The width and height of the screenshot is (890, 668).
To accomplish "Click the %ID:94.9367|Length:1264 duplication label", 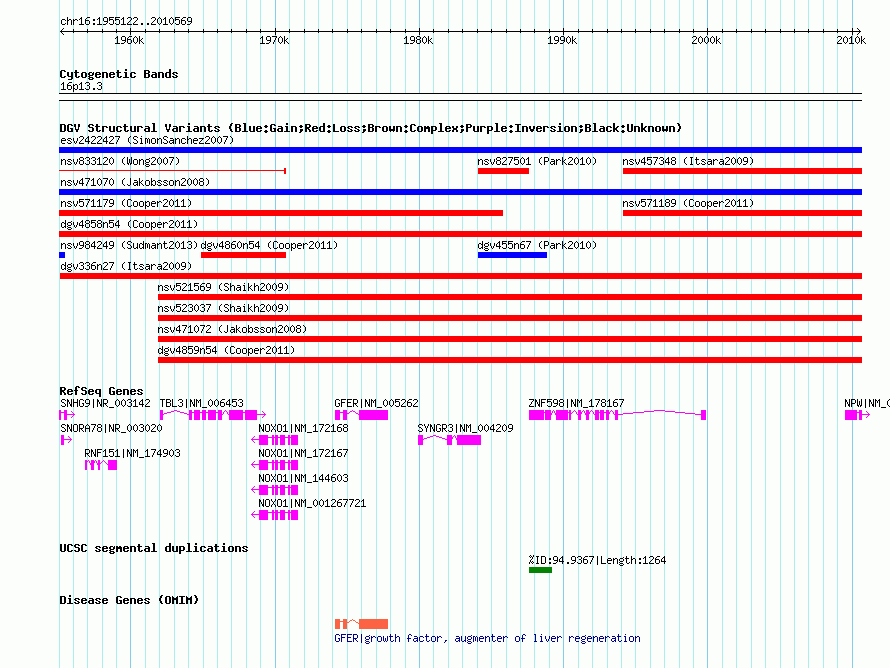I will point(597,560).
